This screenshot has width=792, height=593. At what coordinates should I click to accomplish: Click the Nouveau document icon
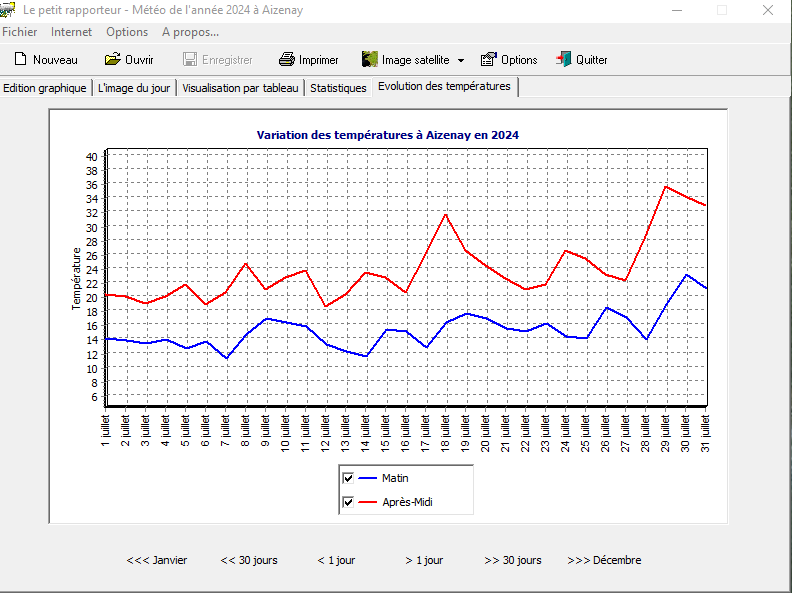19,60
